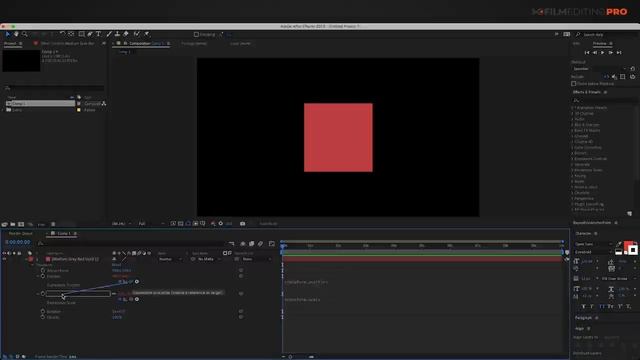
Task: Click the Composition Mini-Flowchart icon in timeline
Action: [231, 244]
